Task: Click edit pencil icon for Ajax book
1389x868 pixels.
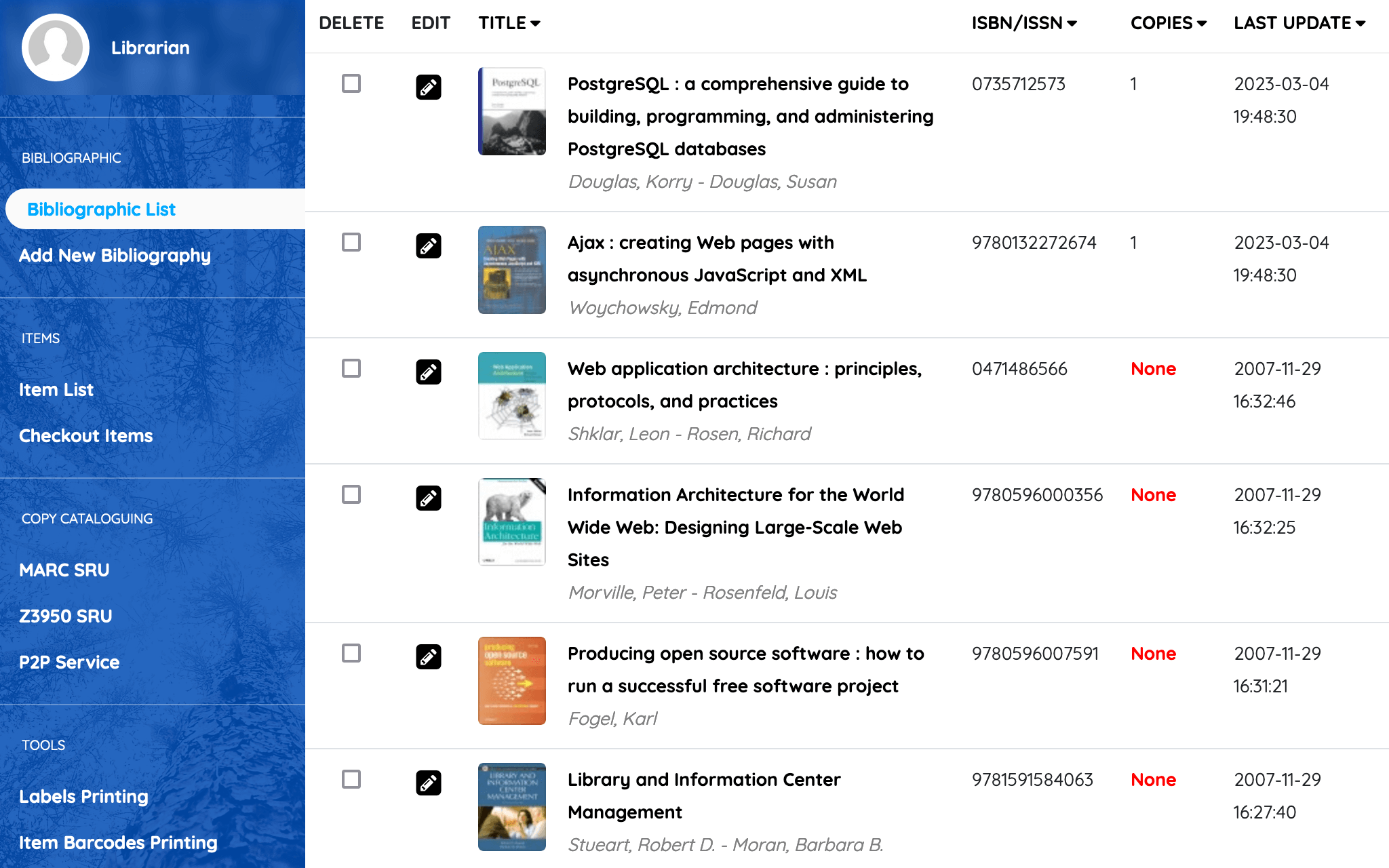Action: [x=428, y=246]
